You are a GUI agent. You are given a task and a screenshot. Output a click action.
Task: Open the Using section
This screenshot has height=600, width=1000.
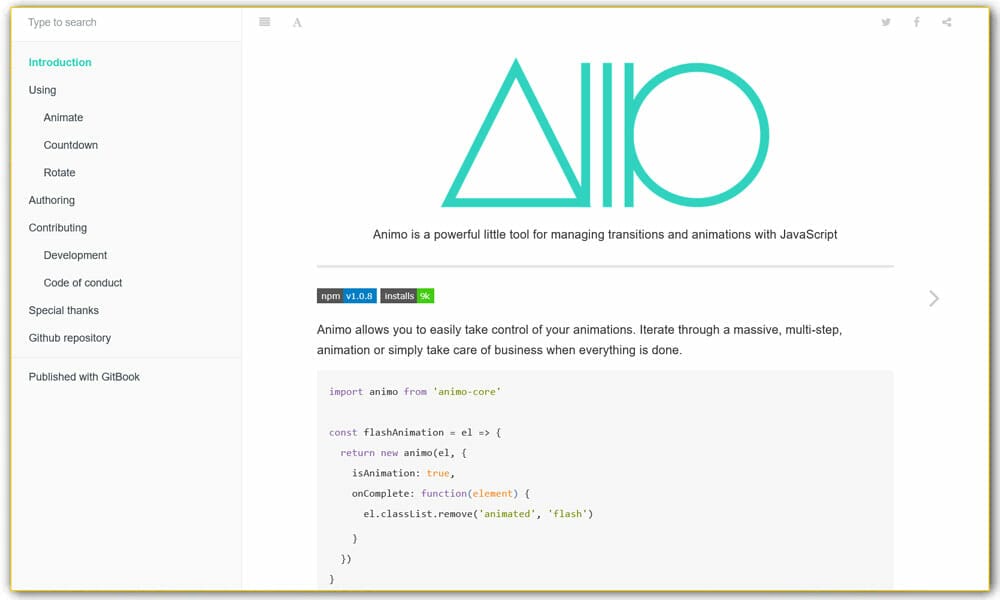[42, 90]
